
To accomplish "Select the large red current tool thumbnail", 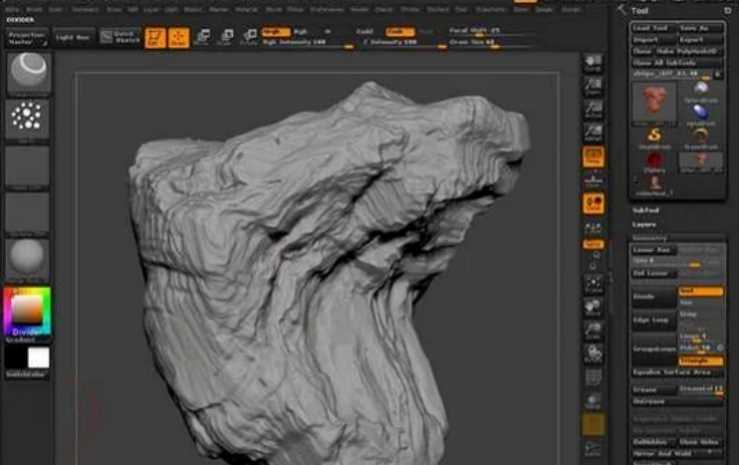I will pos(655,103).
